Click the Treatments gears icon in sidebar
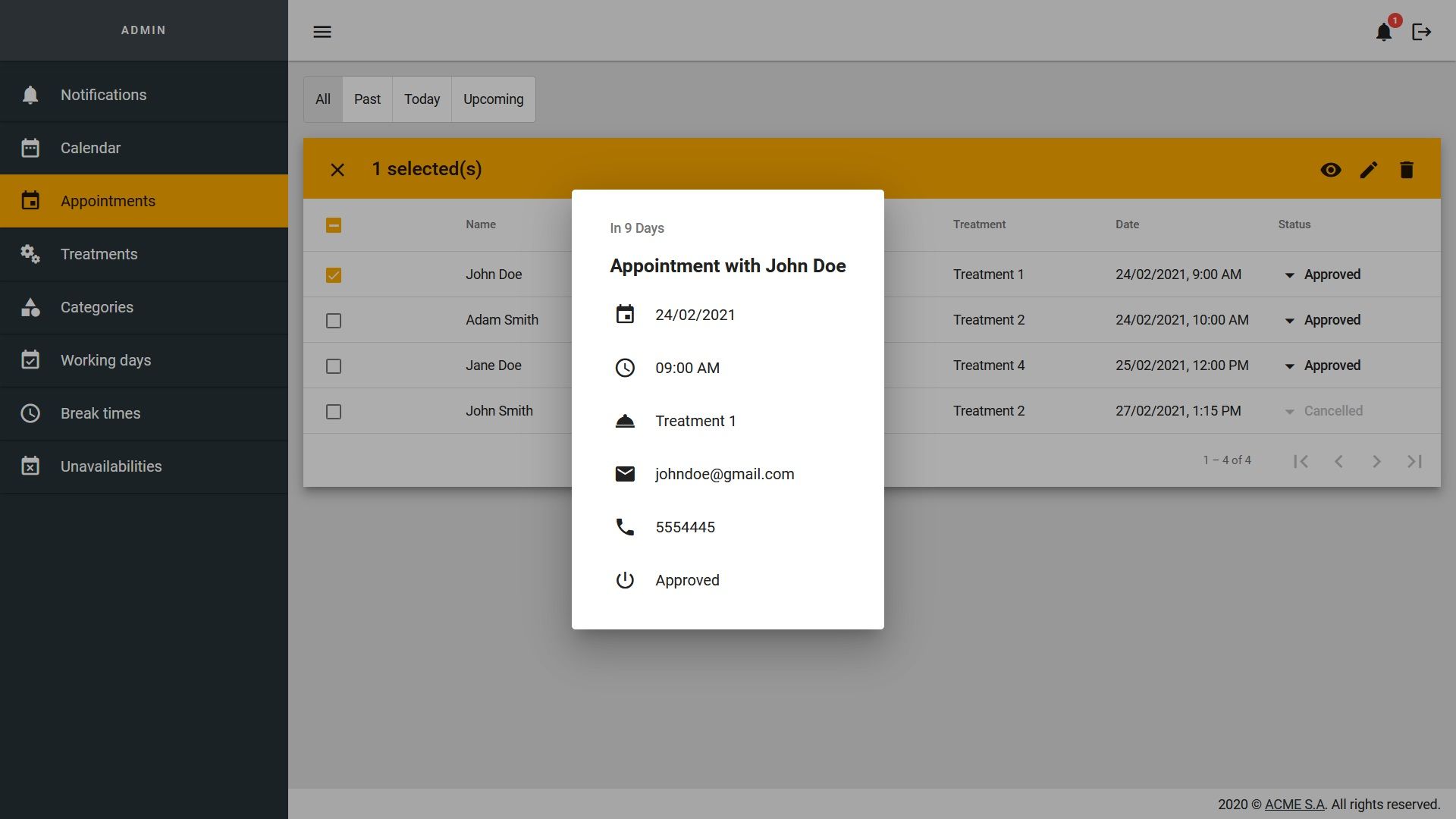This screenshot has width=1456, height=819. click(x=30, y=254)
